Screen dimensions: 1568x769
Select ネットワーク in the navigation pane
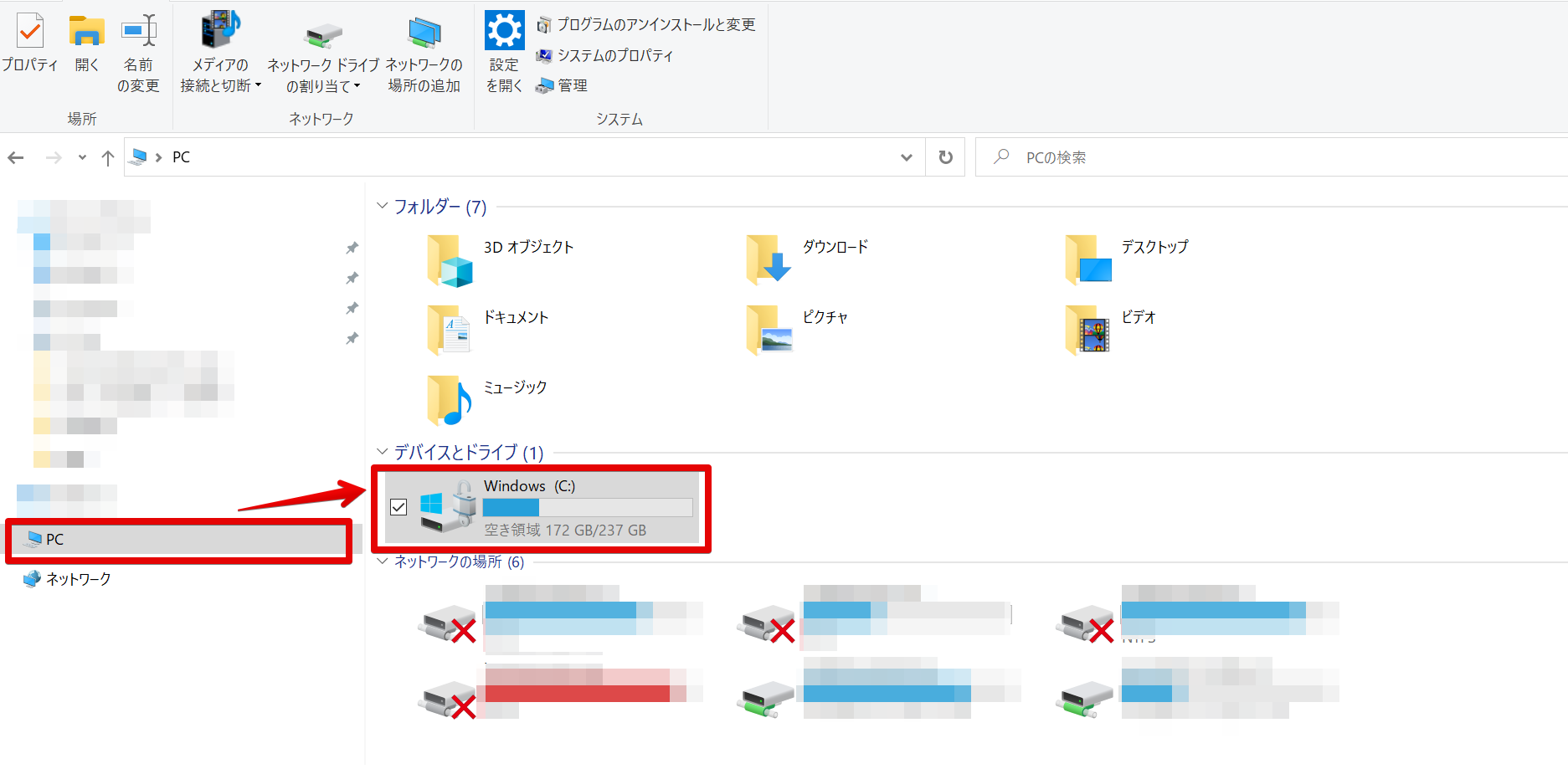click(x=67, y=579)
